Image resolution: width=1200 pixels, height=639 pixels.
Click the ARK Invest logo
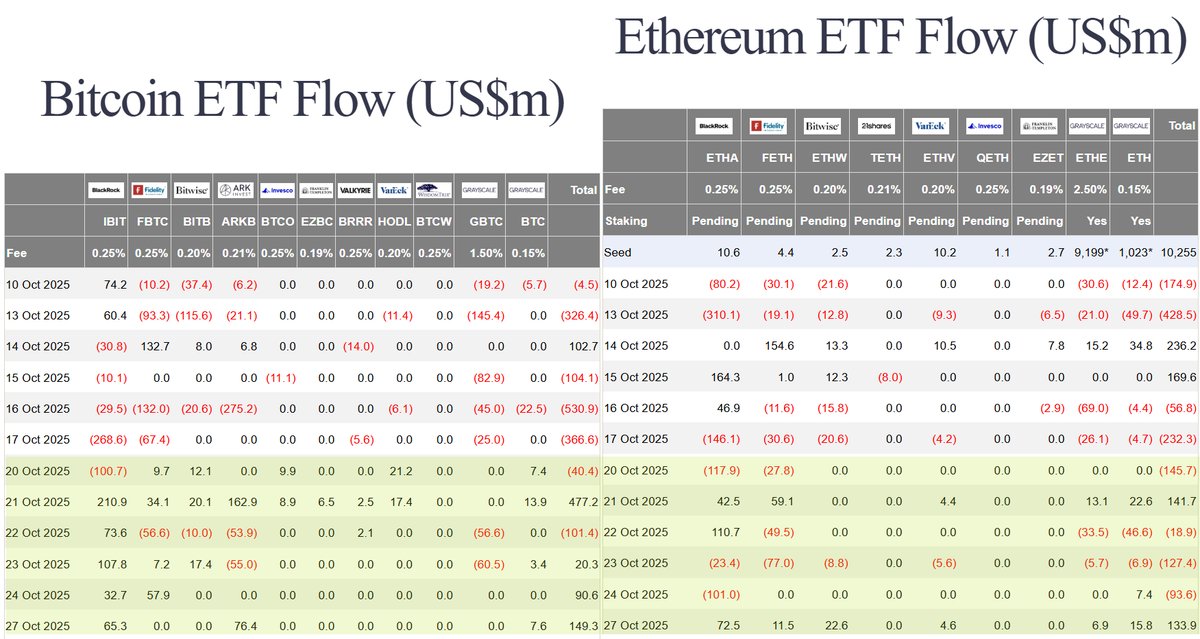(237, 189)
